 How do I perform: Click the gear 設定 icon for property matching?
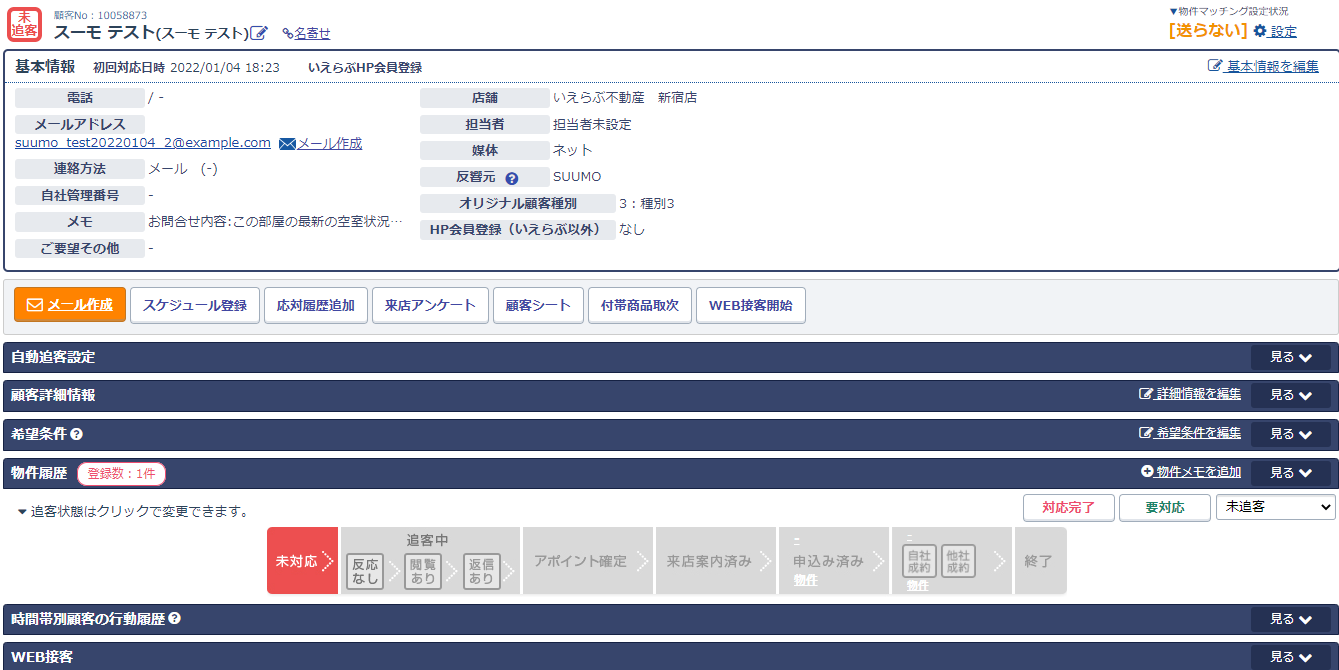point(1260,31)
